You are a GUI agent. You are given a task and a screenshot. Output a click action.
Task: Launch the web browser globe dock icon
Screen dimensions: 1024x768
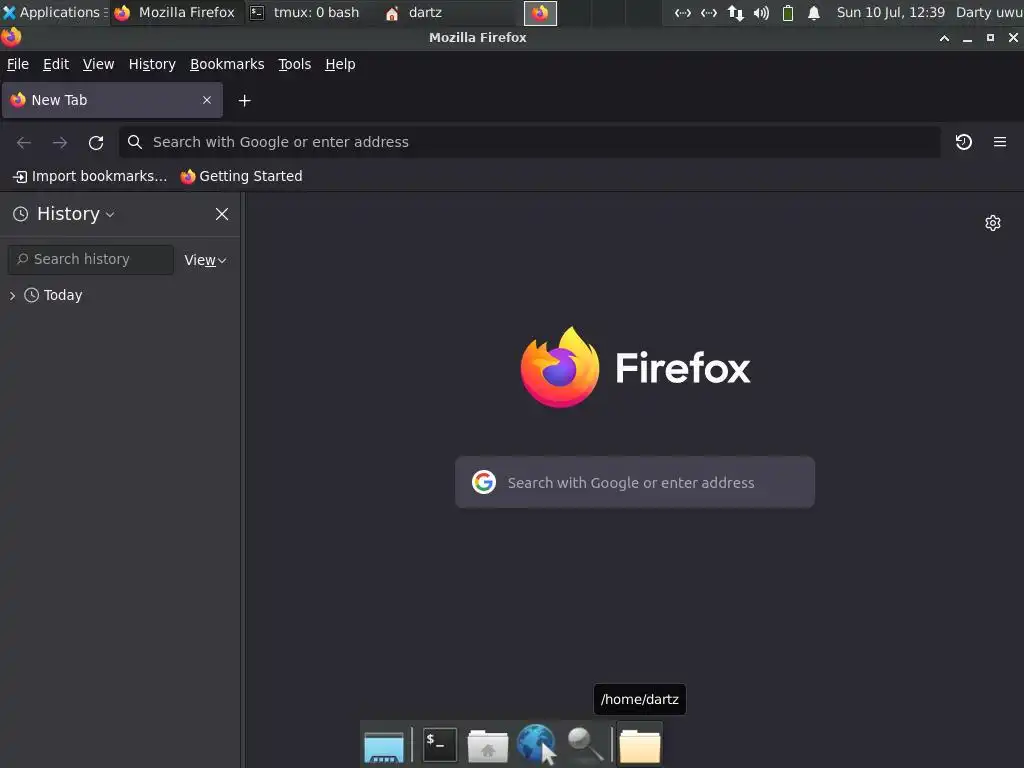click(x=537, y=744)
